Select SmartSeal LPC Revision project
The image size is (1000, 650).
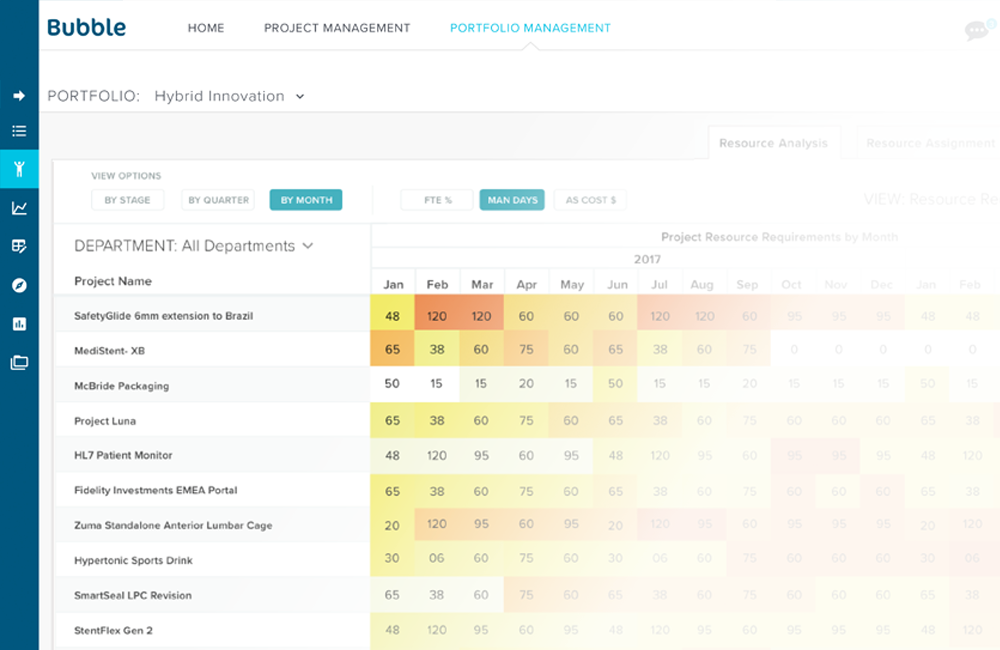(x=133, y=596)
